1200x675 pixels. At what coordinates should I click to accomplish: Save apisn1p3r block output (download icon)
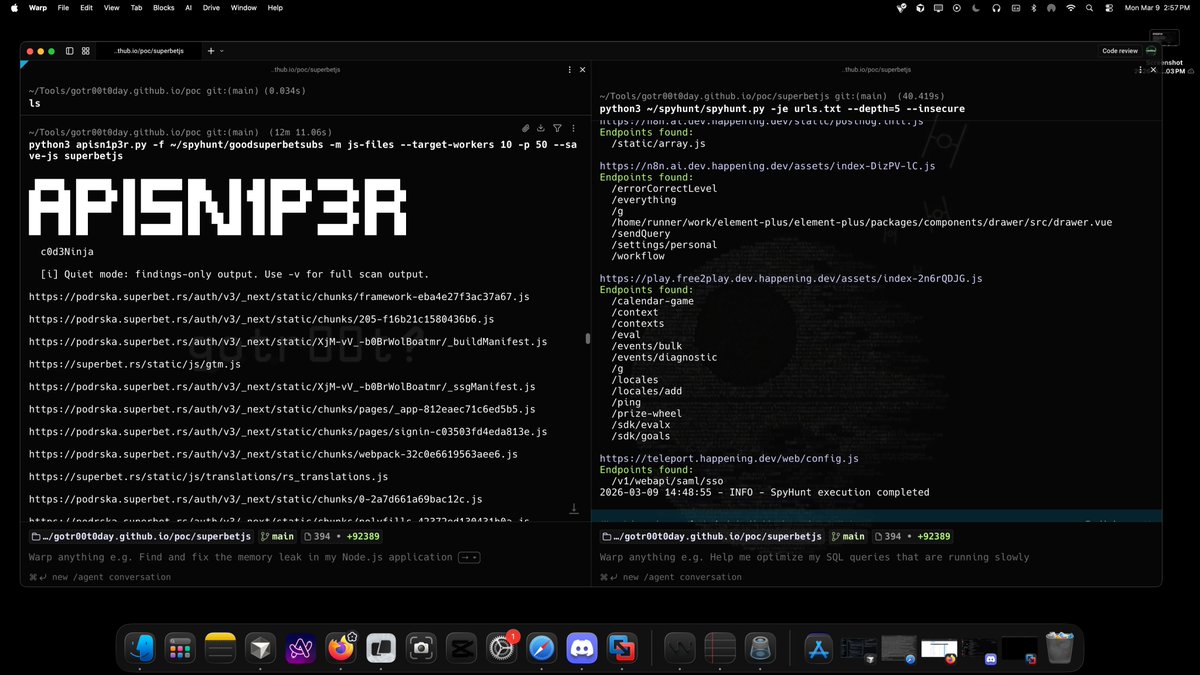coord(542,128)
